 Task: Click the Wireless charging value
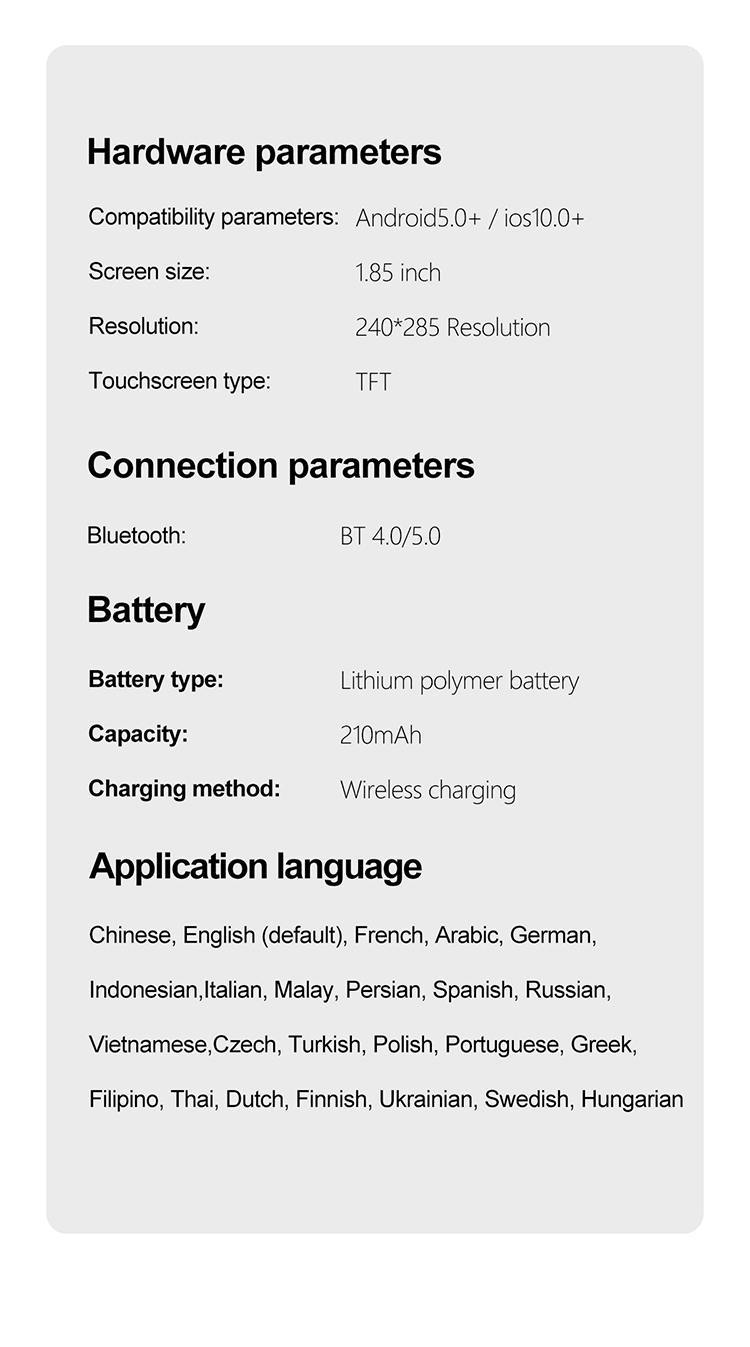(428, 790)
